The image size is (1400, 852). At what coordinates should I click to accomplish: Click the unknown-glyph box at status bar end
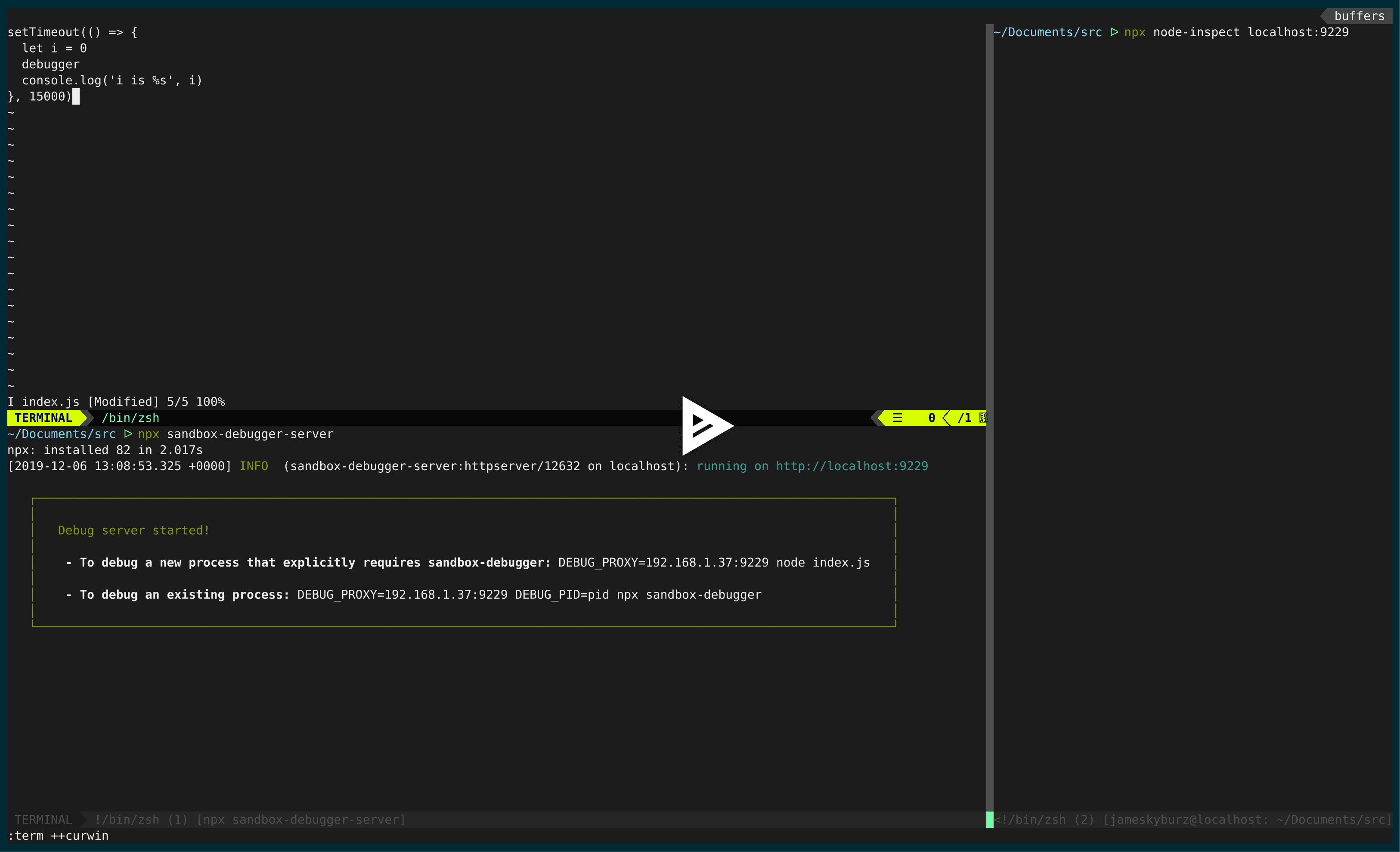983,418
